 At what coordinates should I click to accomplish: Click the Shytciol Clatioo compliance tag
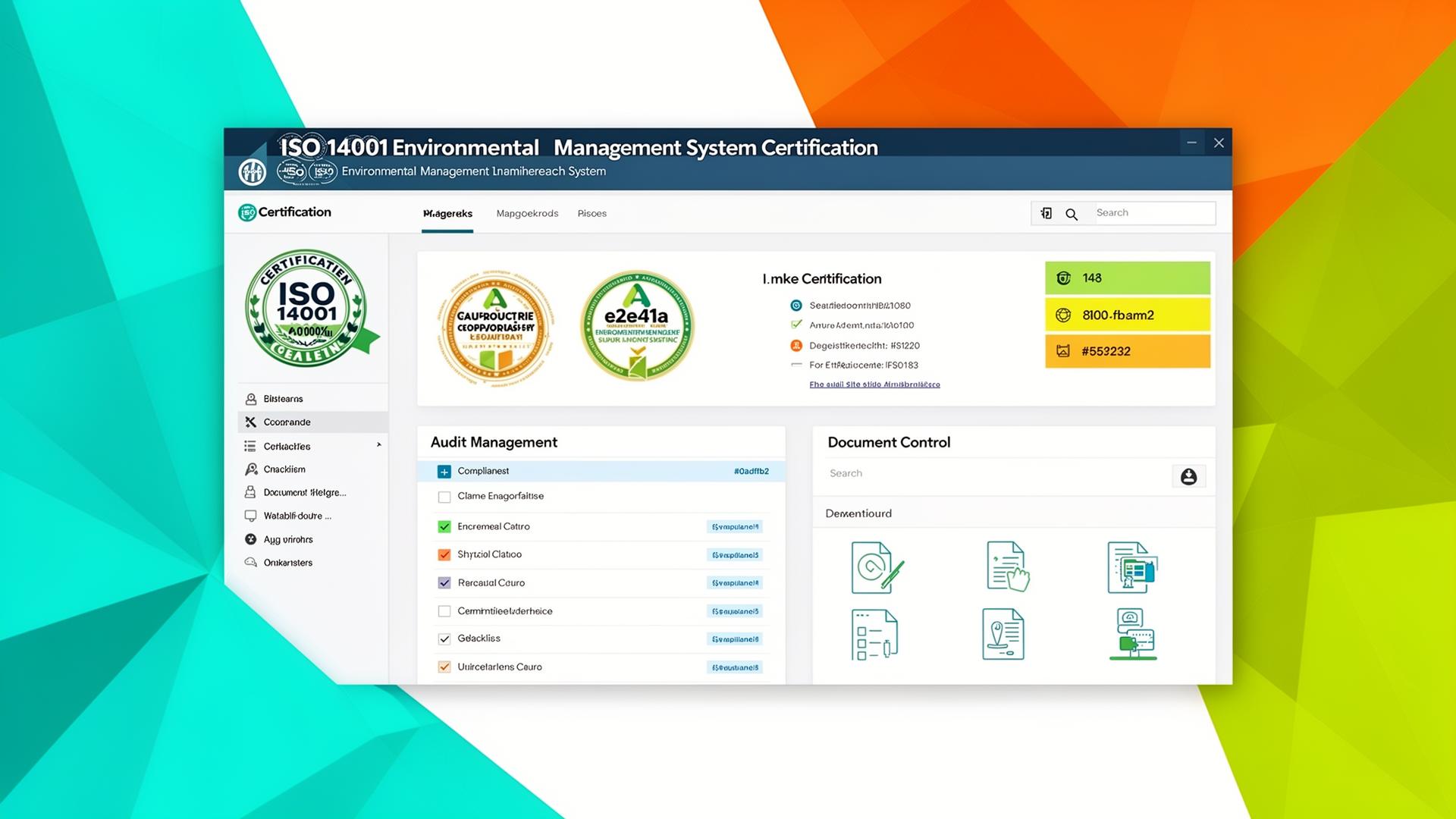click(x=735, y=555)
